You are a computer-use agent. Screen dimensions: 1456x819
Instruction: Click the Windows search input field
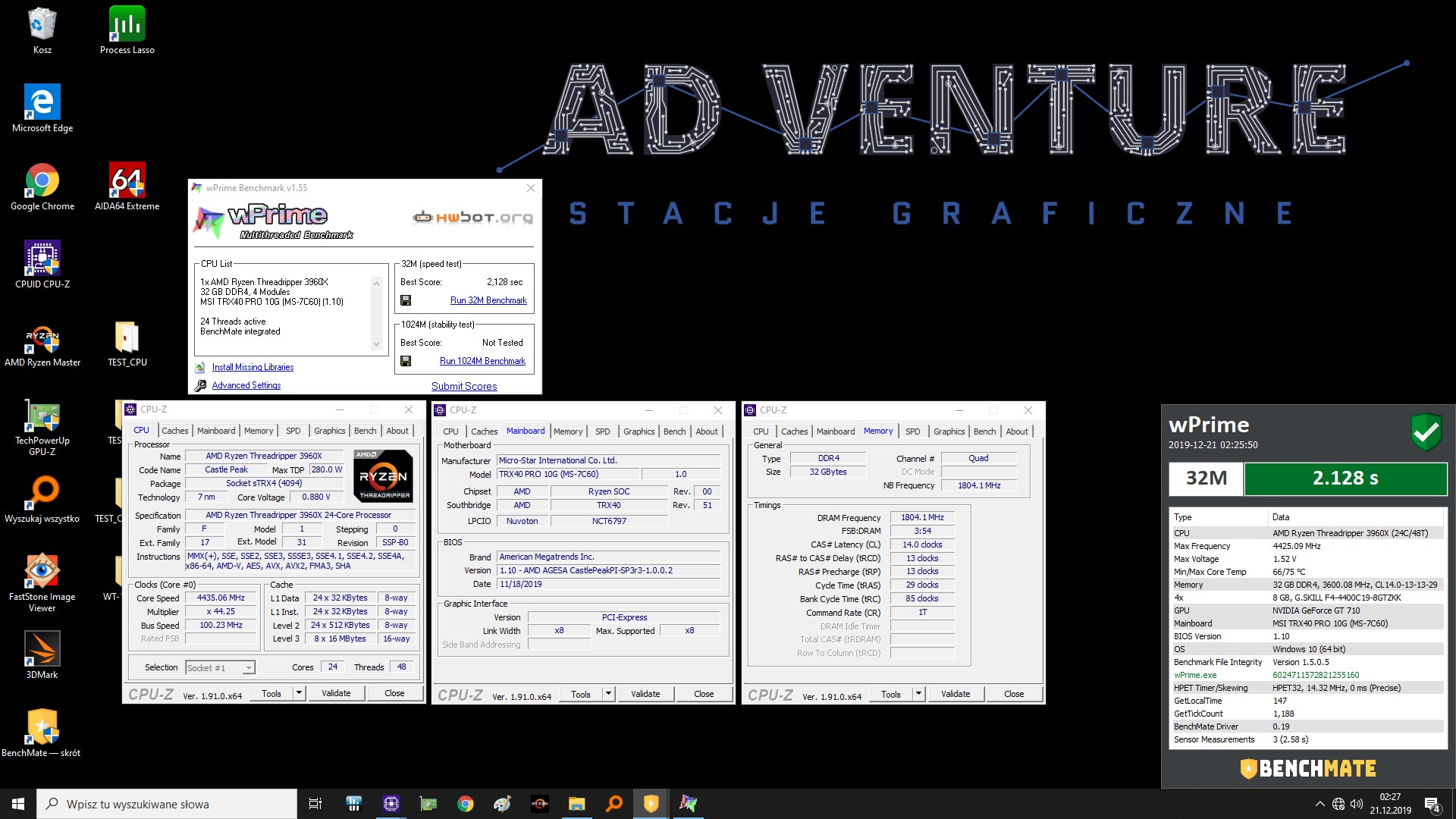click(167, 804)
